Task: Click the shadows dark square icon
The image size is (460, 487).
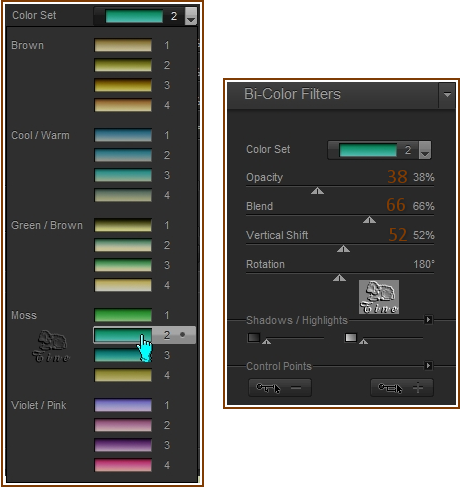Action: coord(254,338)
